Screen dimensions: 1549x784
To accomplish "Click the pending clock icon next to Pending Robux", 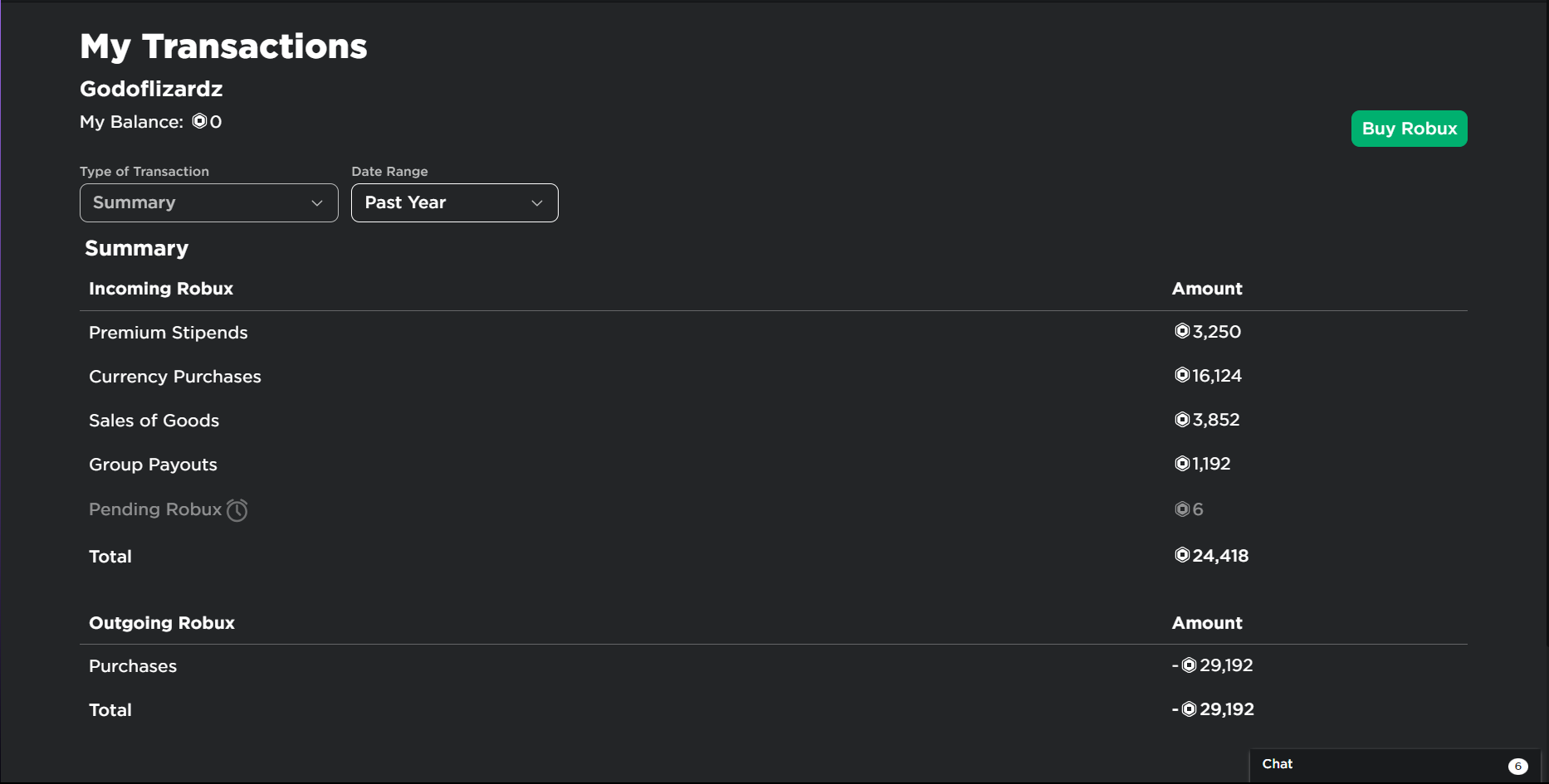I will pyautogui.click(x=237, y=509).
